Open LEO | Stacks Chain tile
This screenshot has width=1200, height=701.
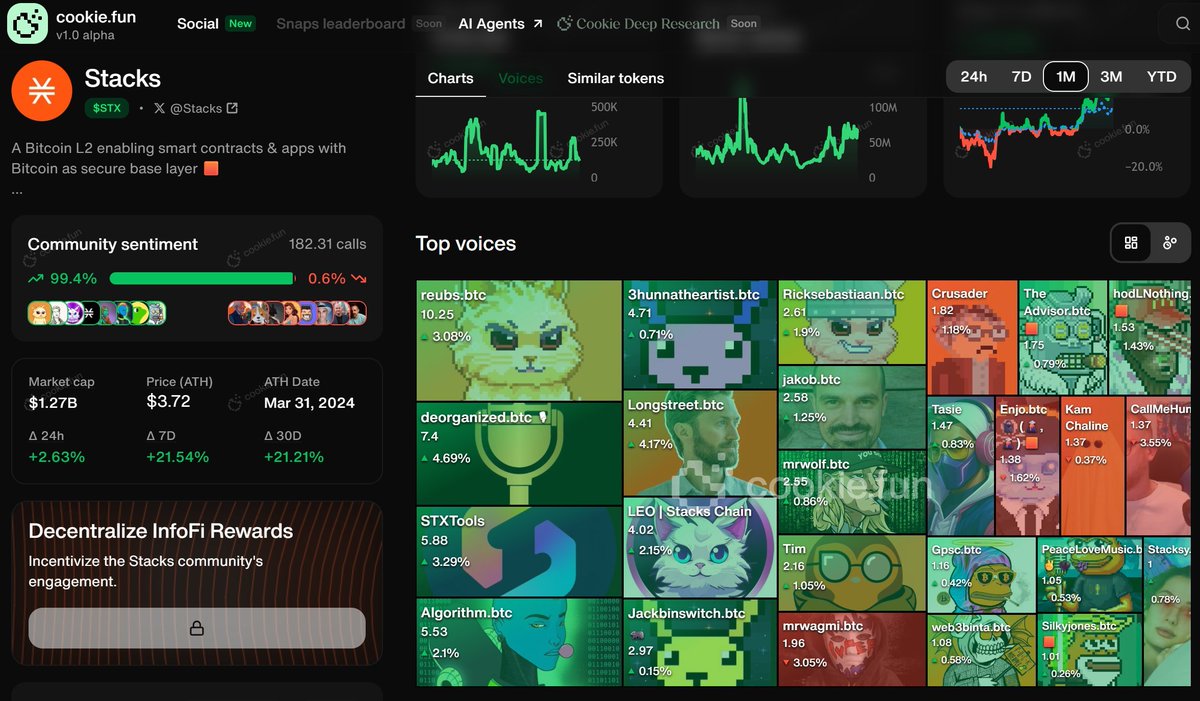pyautogui.click(x=700, y=548)
